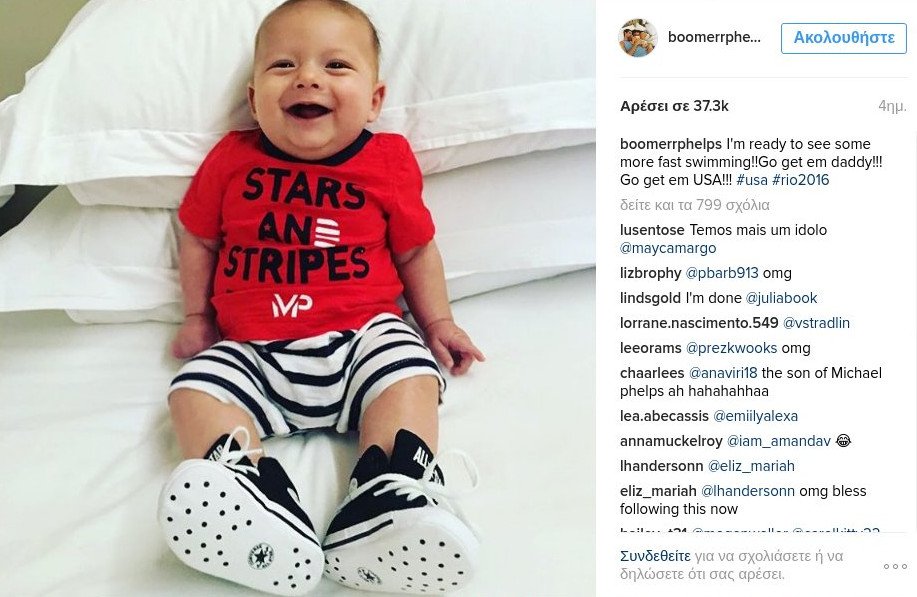Screen dimensions: 917x597
Task: Click the 4ημ. post timestamp
Action: click(892, 106)
